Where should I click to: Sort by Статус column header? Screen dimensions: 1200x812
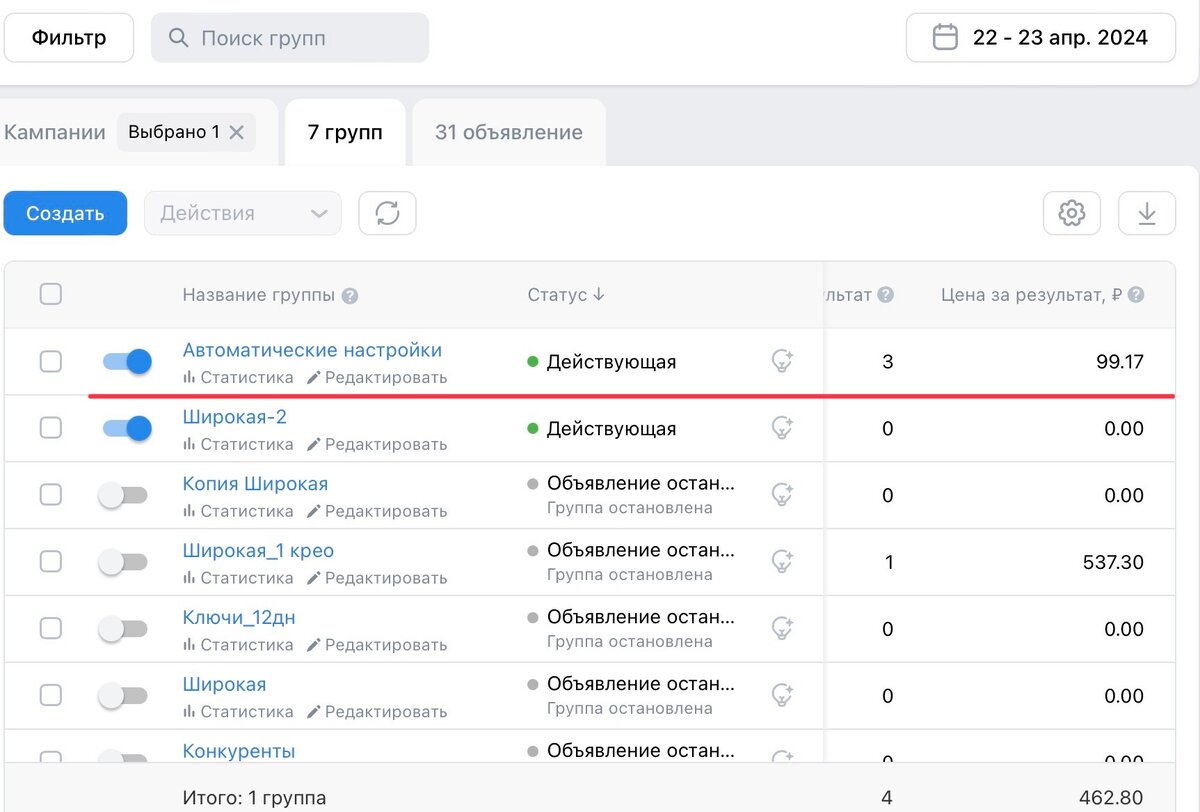(566, 295)
